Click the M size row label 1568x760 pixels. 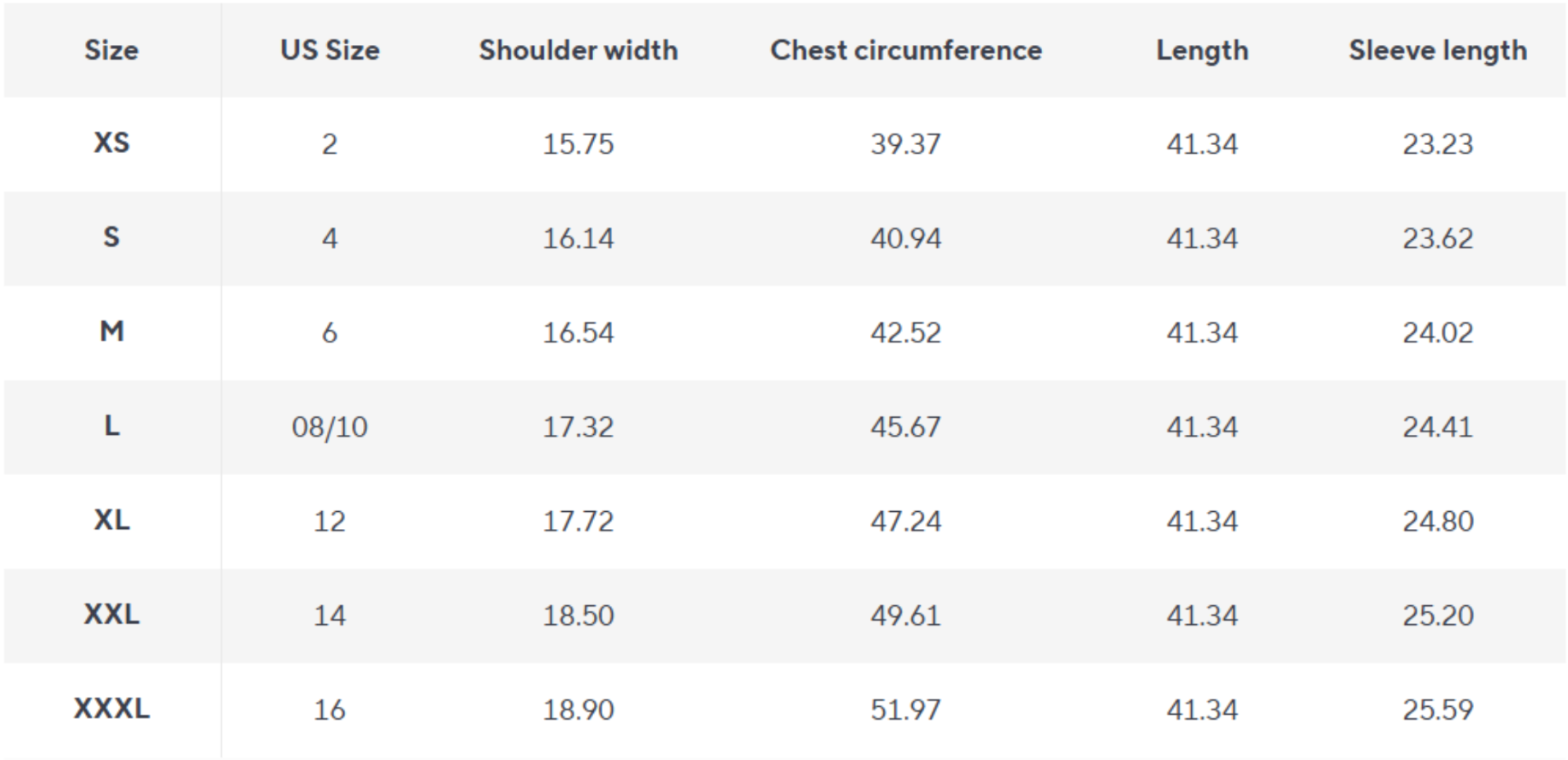click(111, 332)
